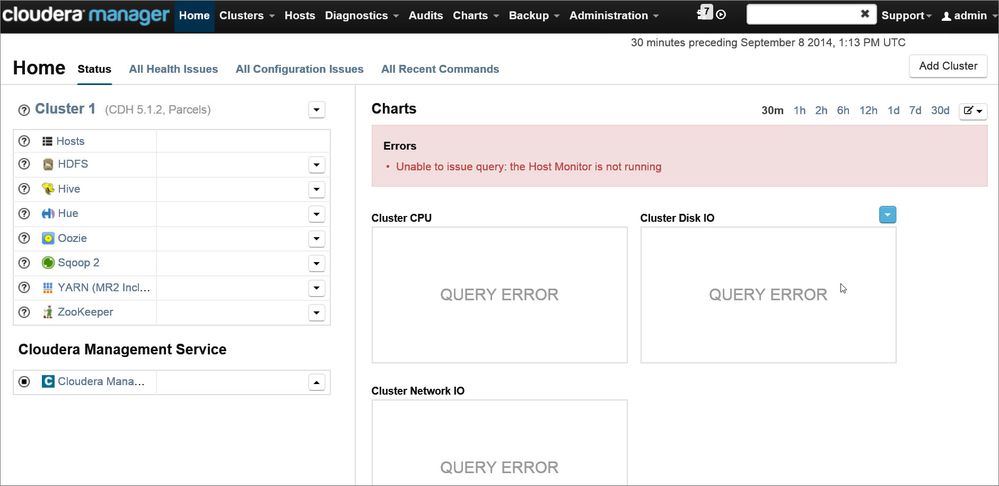Screen dimensions: 999x486
Task: Click the Oozie service icon
Action: click(48, 238)
